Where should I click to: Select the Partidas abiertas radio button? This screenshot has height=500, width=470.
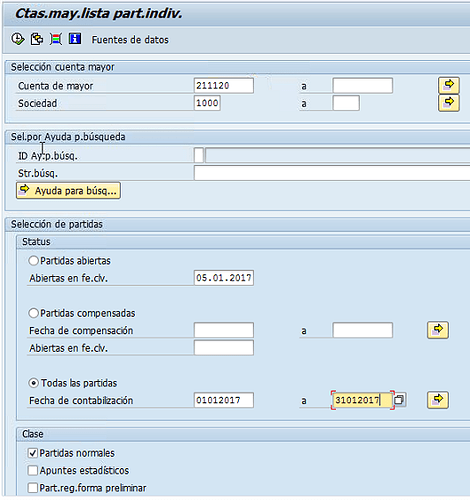[x=33, y=261]
